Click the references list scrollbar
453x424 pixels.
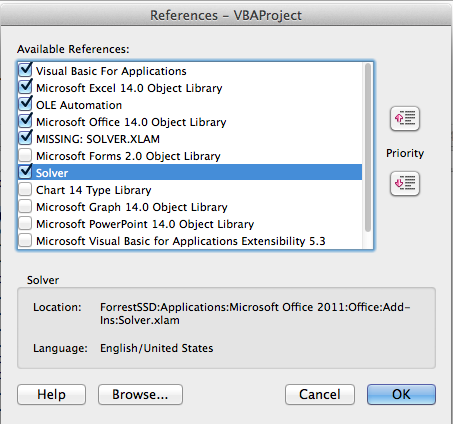click(x=368, y=147)
